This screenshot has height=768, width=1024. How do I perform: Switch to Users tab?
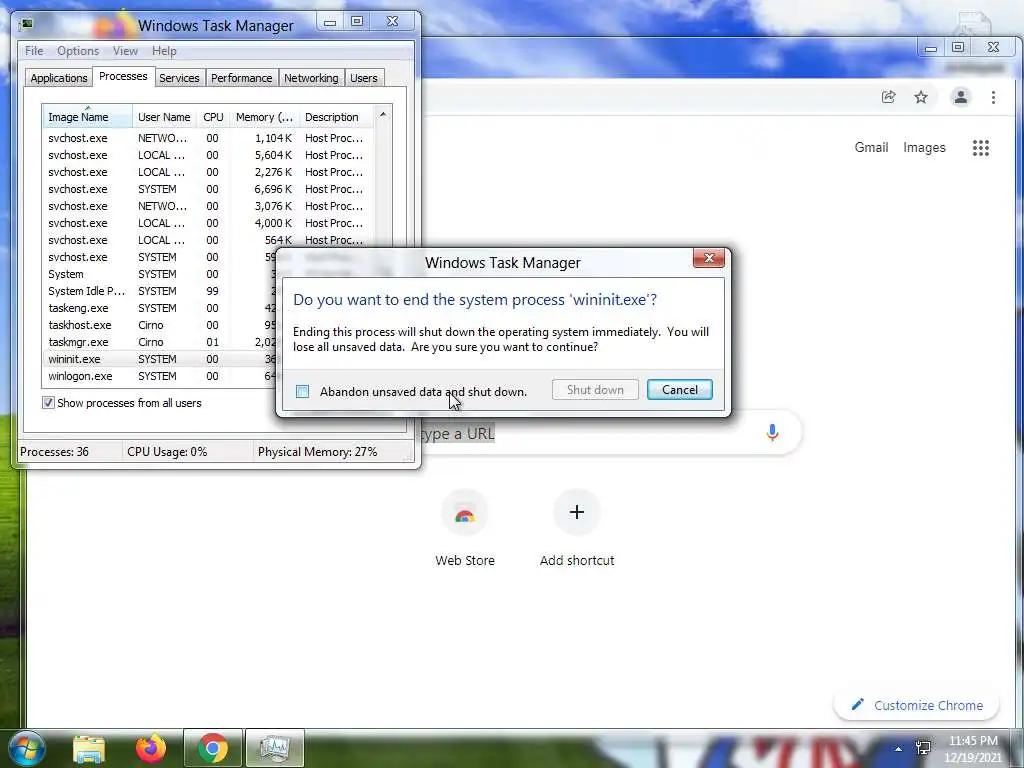(x=364, y=78)
